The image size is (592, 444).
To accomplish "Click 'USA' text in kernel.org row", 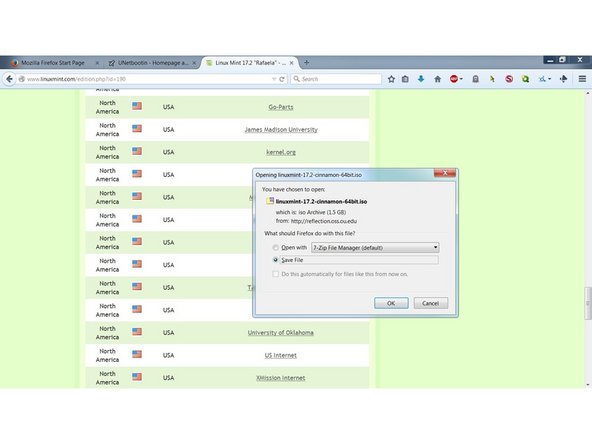I will (168, 152).
